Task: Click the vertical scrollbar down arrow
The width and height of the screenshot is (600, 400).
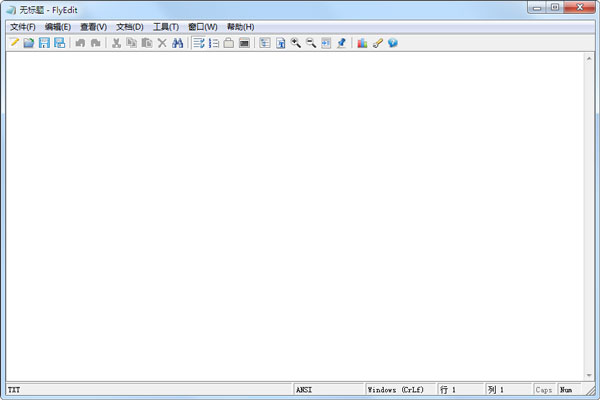Action: pos(590,374)
